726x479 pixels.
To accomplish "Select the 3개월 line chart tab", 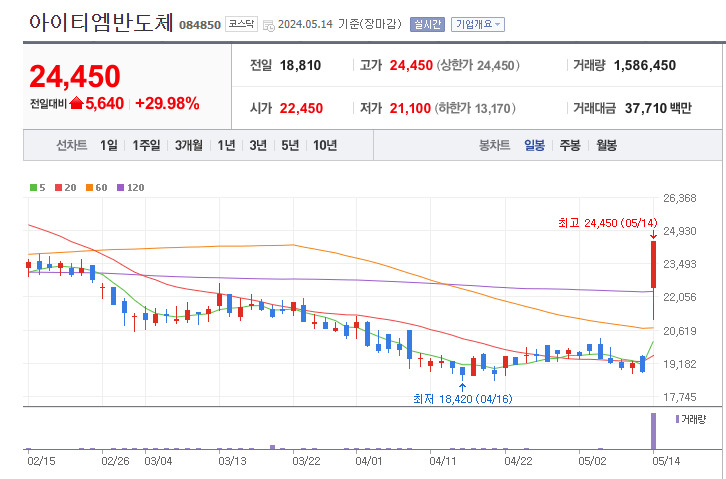I will pyautogui.click(x=188, y=145).
